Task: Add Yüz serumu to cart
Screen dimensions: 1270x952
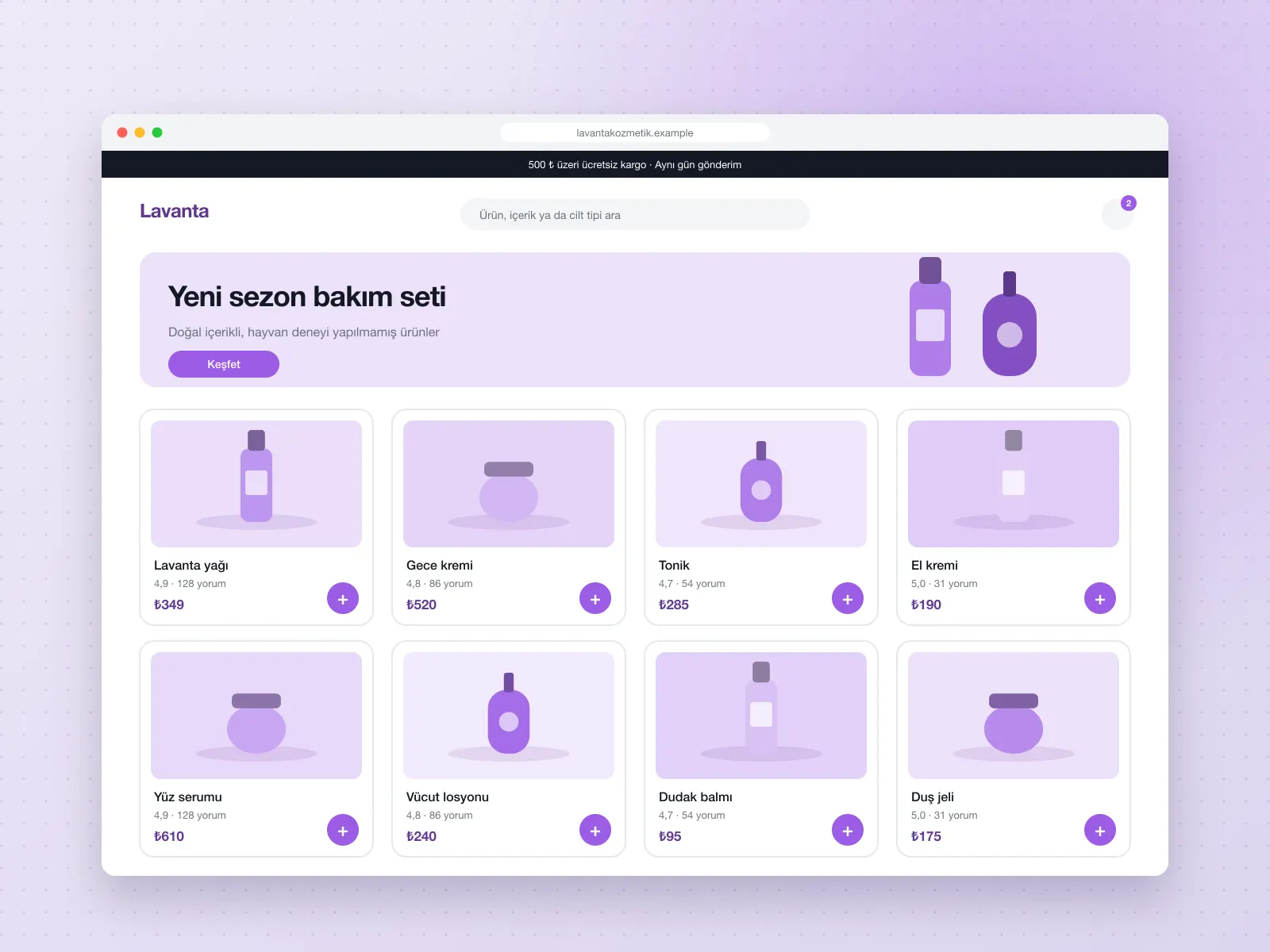Action: click(343, 831)
